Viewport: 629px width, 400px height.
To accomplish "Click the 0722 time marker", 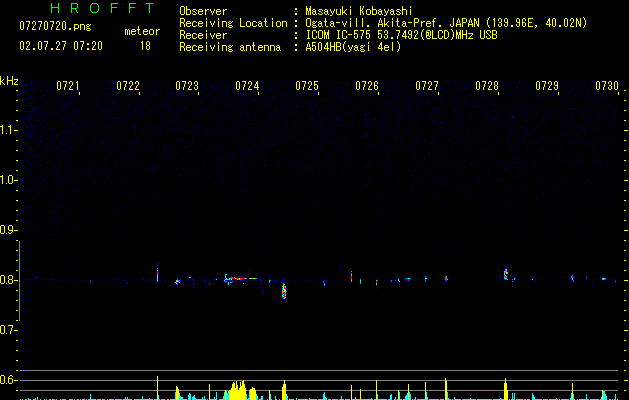I will pos(128,86).
